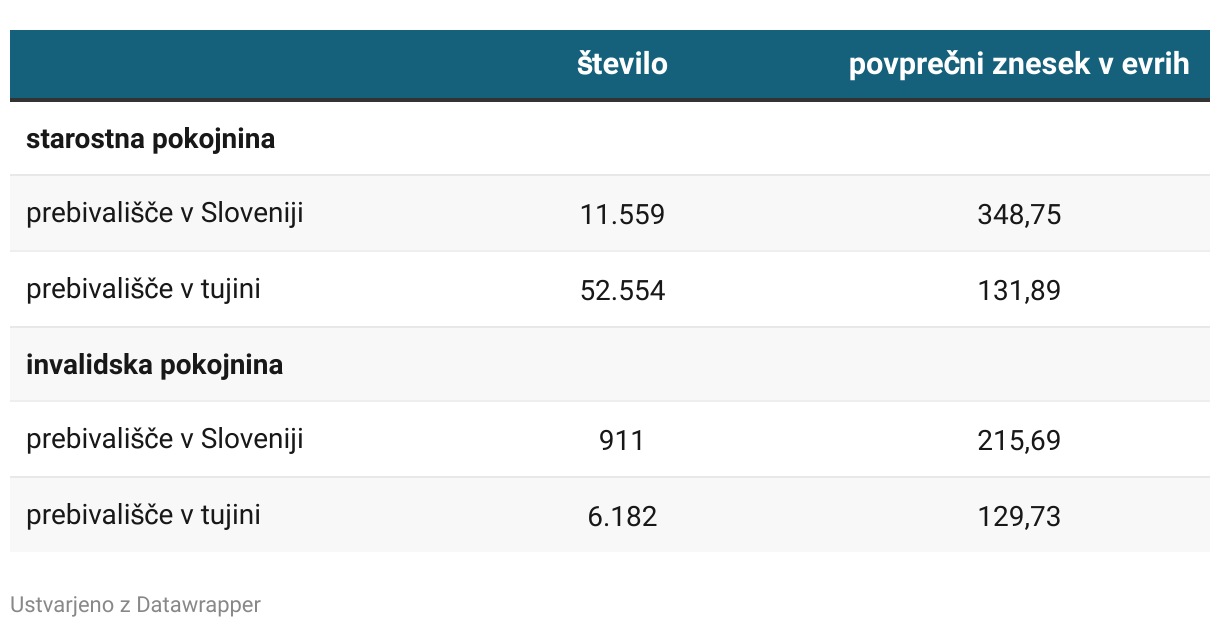
Task: Select "prebivališče v Sloveniji" under invalidska pokojnina
Action: [x=165, y=440]
